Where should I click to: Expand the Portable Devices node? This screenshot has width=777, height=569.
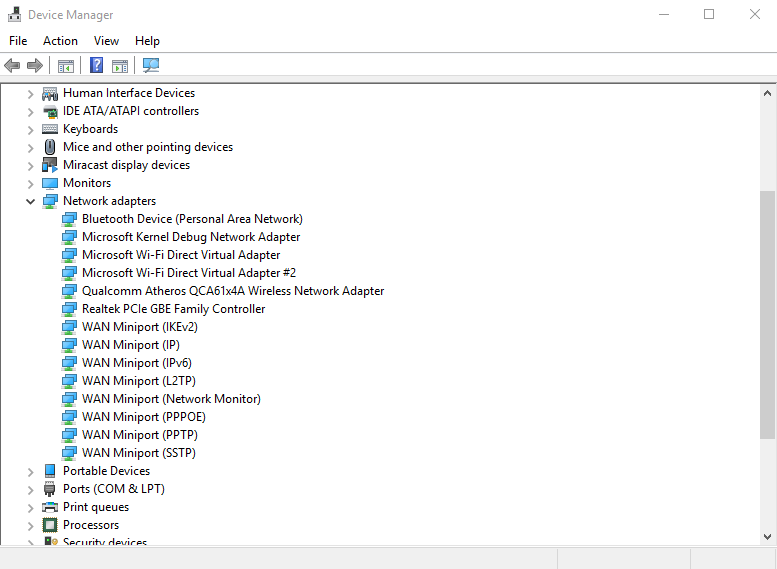[30, 472]
